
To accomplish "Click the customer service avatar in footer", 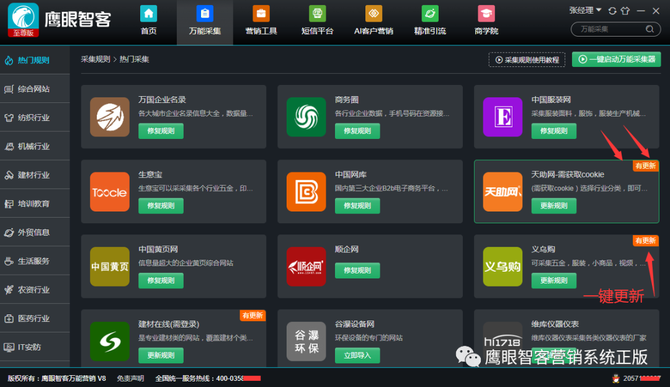I will tap(616, 378).
